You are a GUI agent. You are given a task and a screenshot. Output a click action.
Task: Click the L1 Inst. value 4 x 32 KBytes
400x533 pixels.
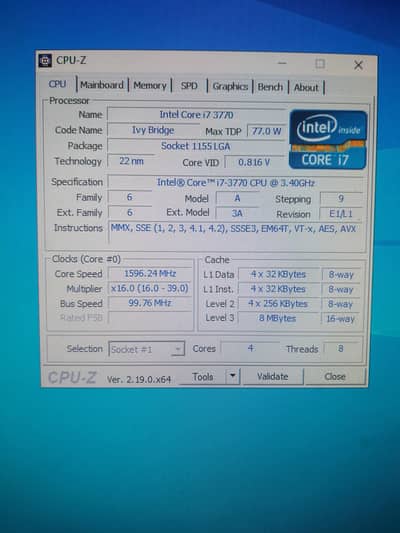pyautogui.click(x=278, y=289)
